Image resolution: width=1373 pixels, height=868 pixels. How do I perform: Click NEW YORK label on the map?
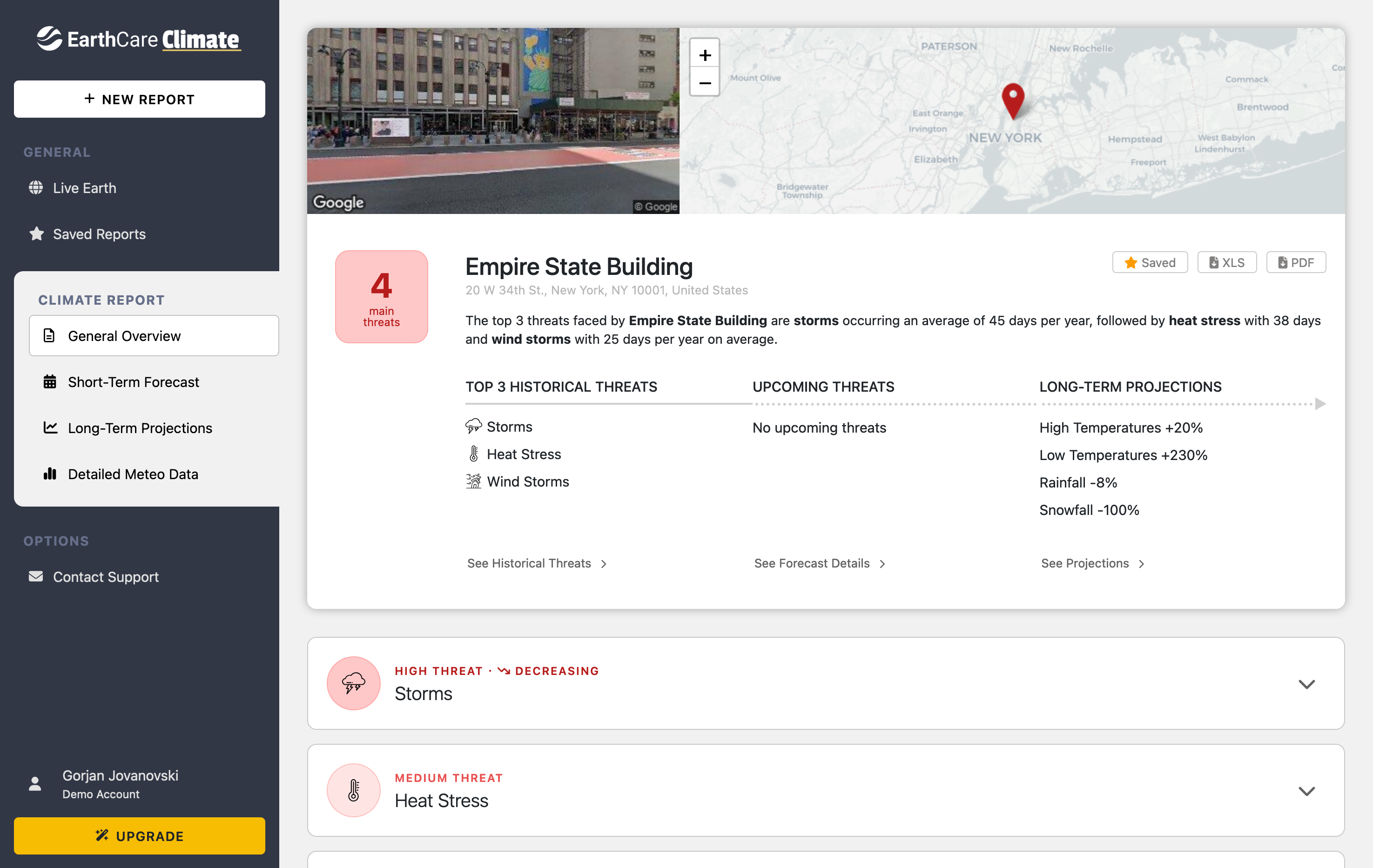click(x=1005, y=137)
